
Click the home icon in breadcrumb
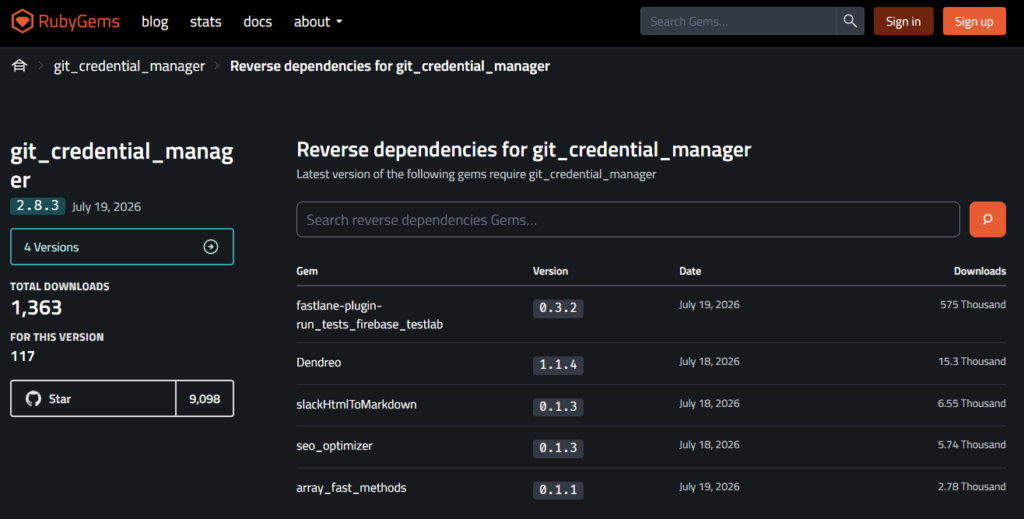click(20, 66)
